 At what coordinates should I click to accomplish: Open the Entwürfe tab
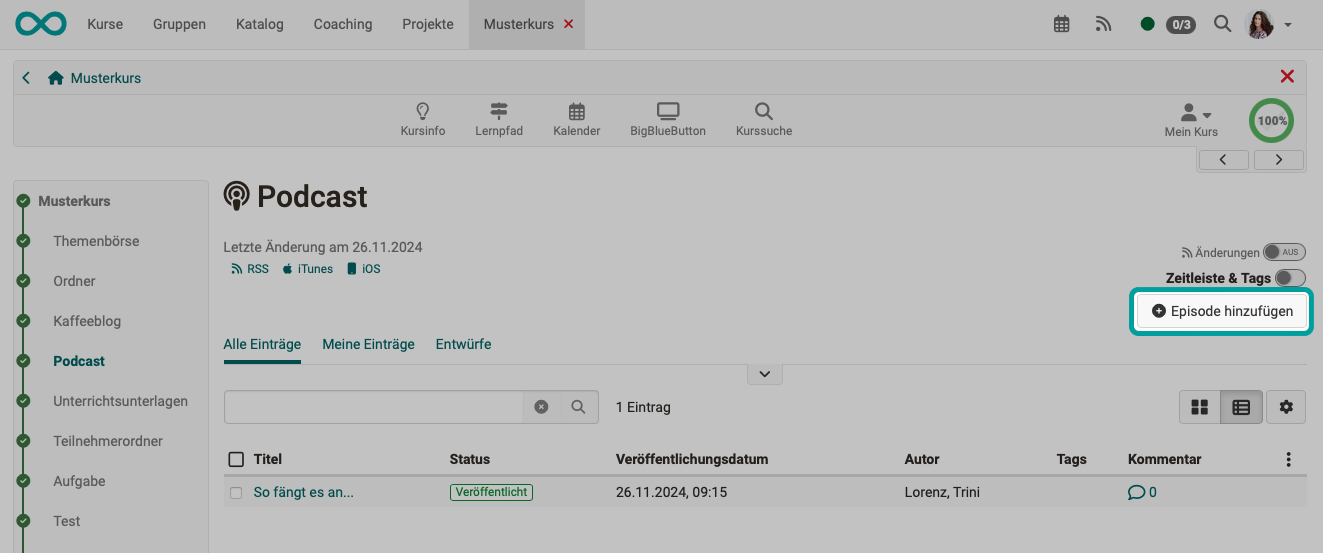(x=463, y=344)
